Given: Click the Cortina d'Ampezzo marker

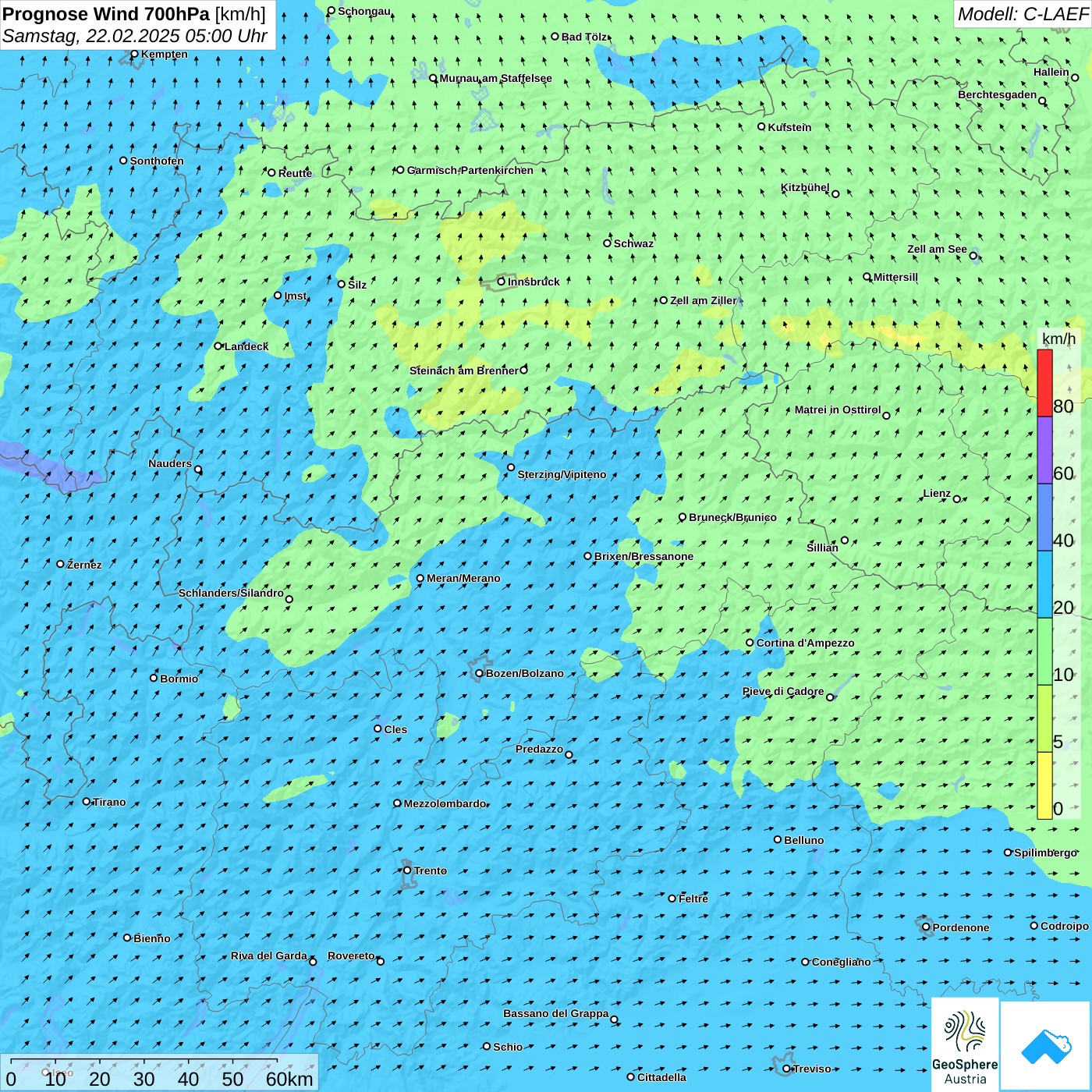Looking at the screenshot, I should [x=750, y=643].
